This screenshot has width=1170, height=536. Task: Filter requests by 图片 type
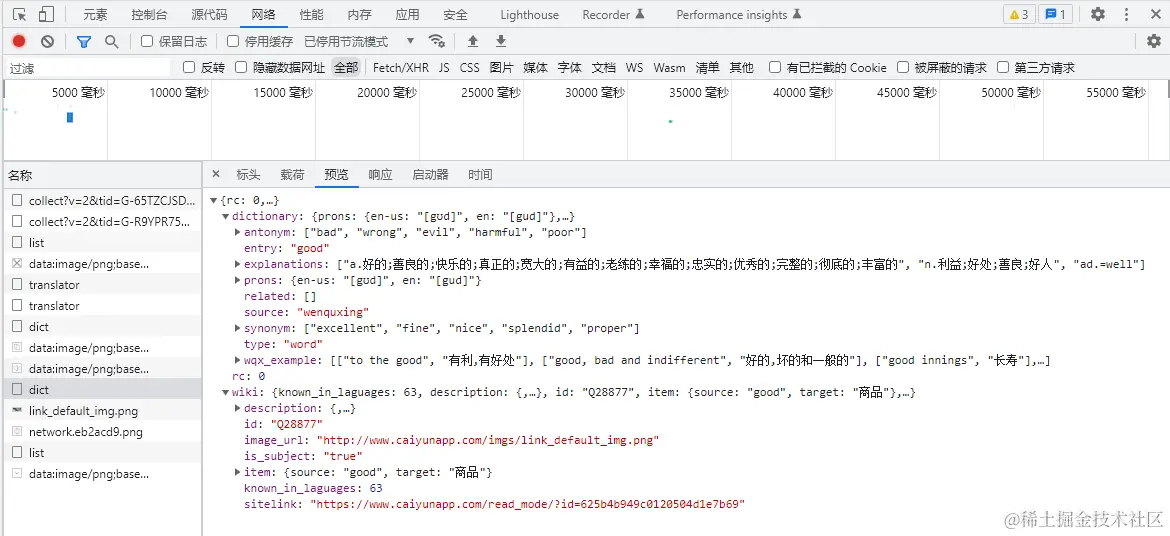coord(501,67)
